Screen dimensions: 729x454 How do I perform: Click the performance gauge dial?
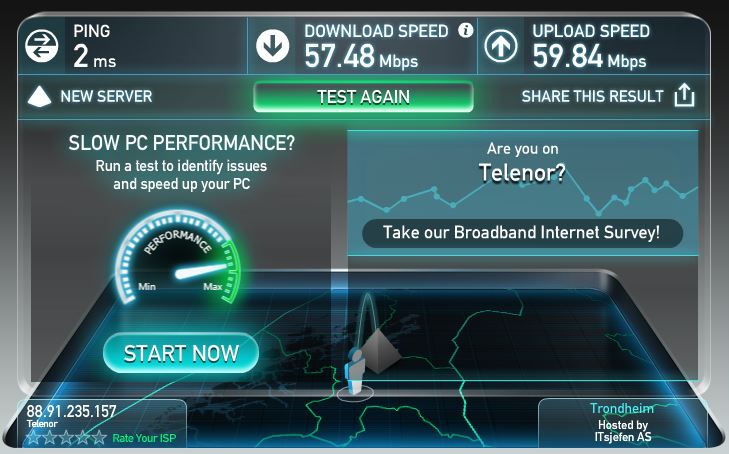tap(178, 257)
